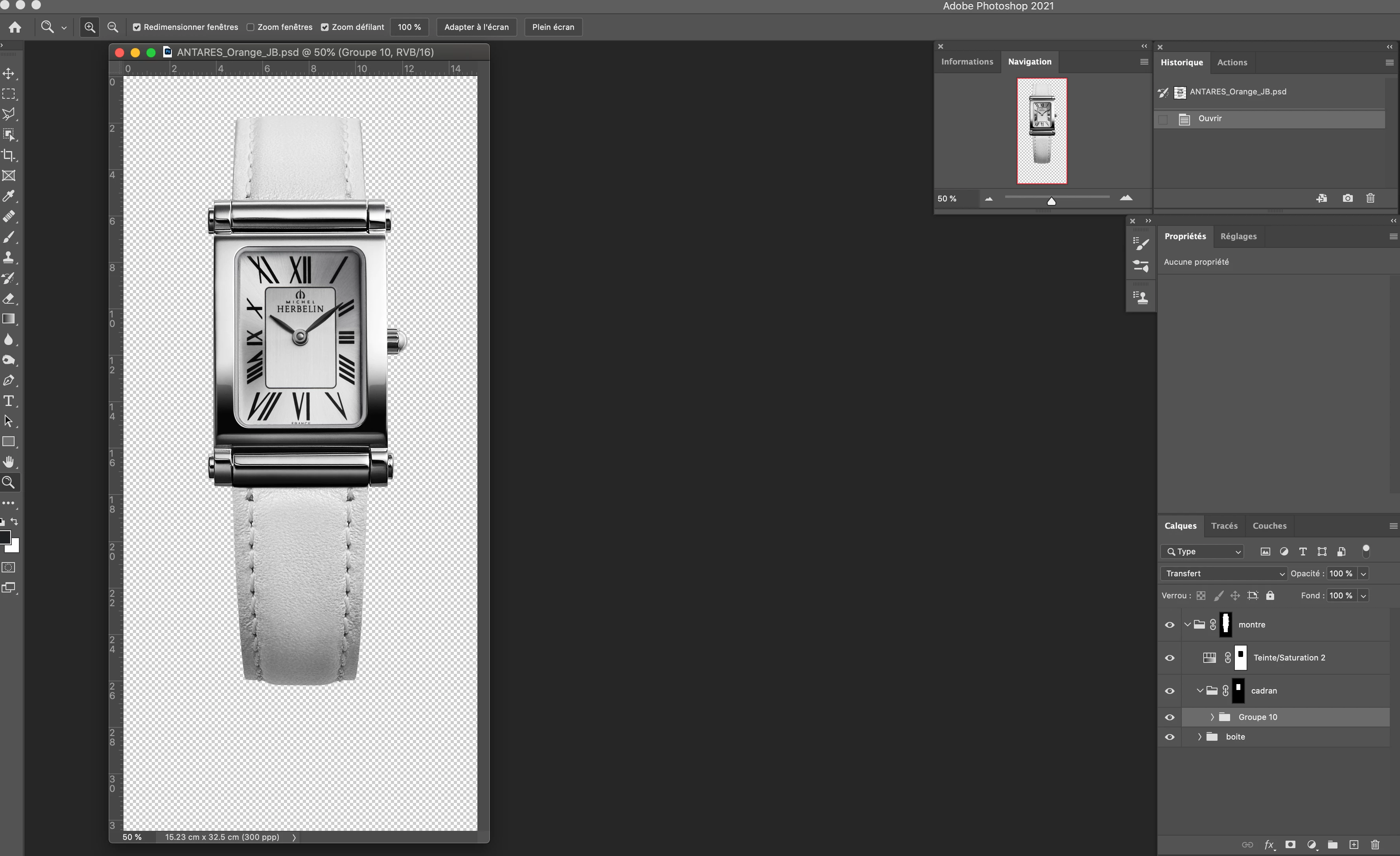Select the Pen tool
1400x856 pixels.
point(9,380)
